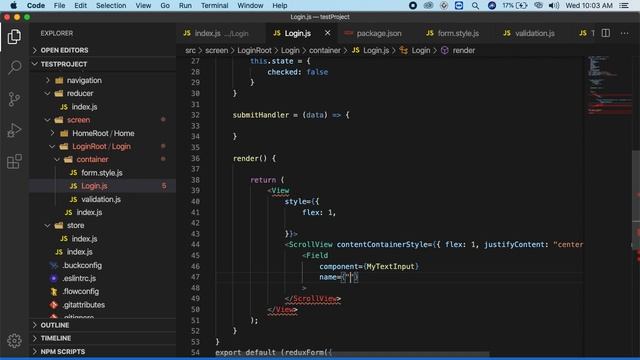
Task: Click the clock 'Wed 10:03 AM'
Action: point(589,5)
